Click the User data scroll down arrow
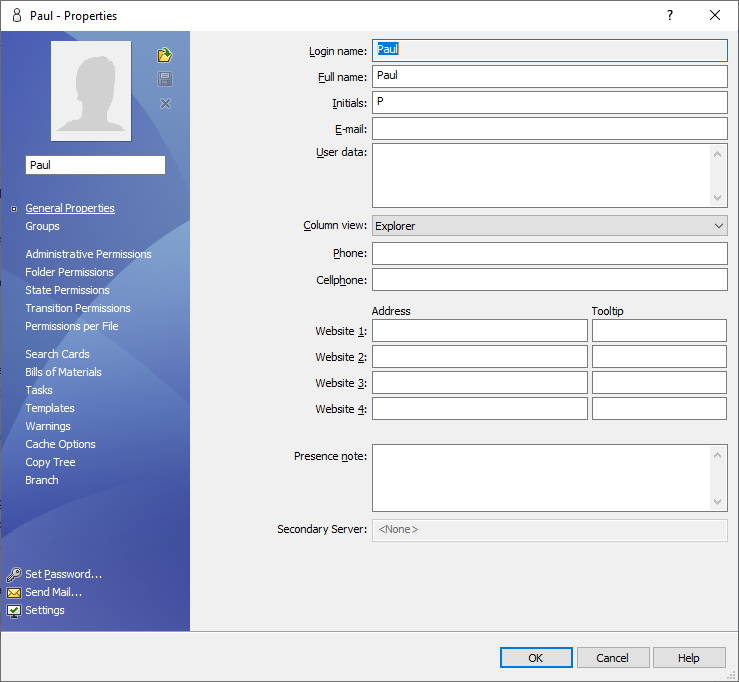Image resolution: width=739 pixels, height=682 pixels. point(717,198)
